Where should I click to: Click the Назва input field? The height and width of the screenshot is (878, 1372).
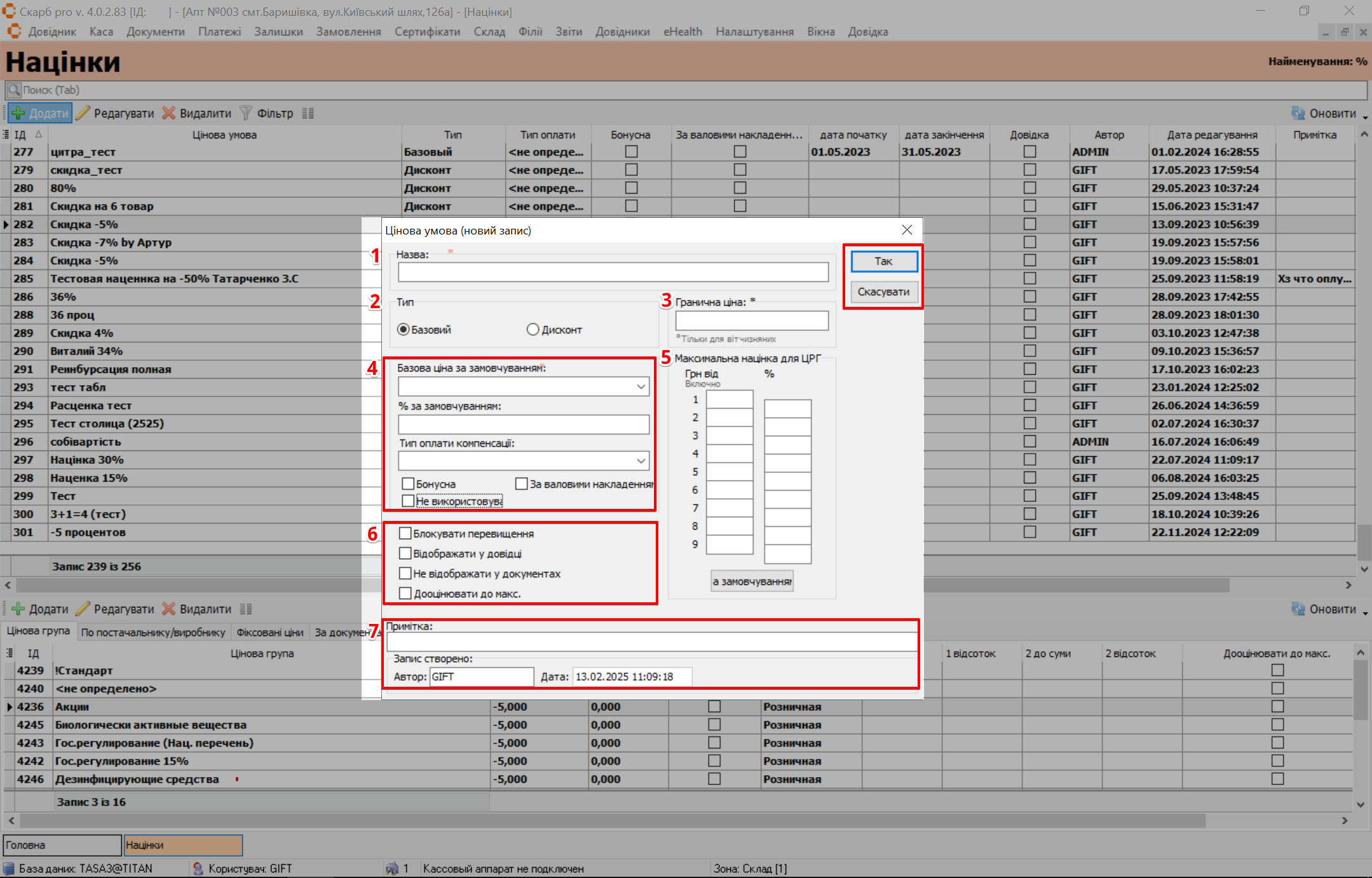(x=613, y=272)
